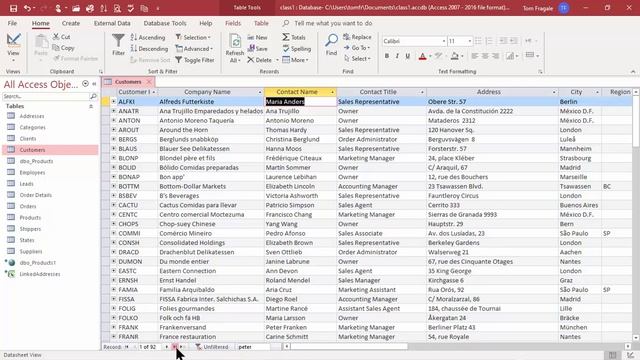
Task: Click the Cut scissors command
Action: (x=62, y=37)
